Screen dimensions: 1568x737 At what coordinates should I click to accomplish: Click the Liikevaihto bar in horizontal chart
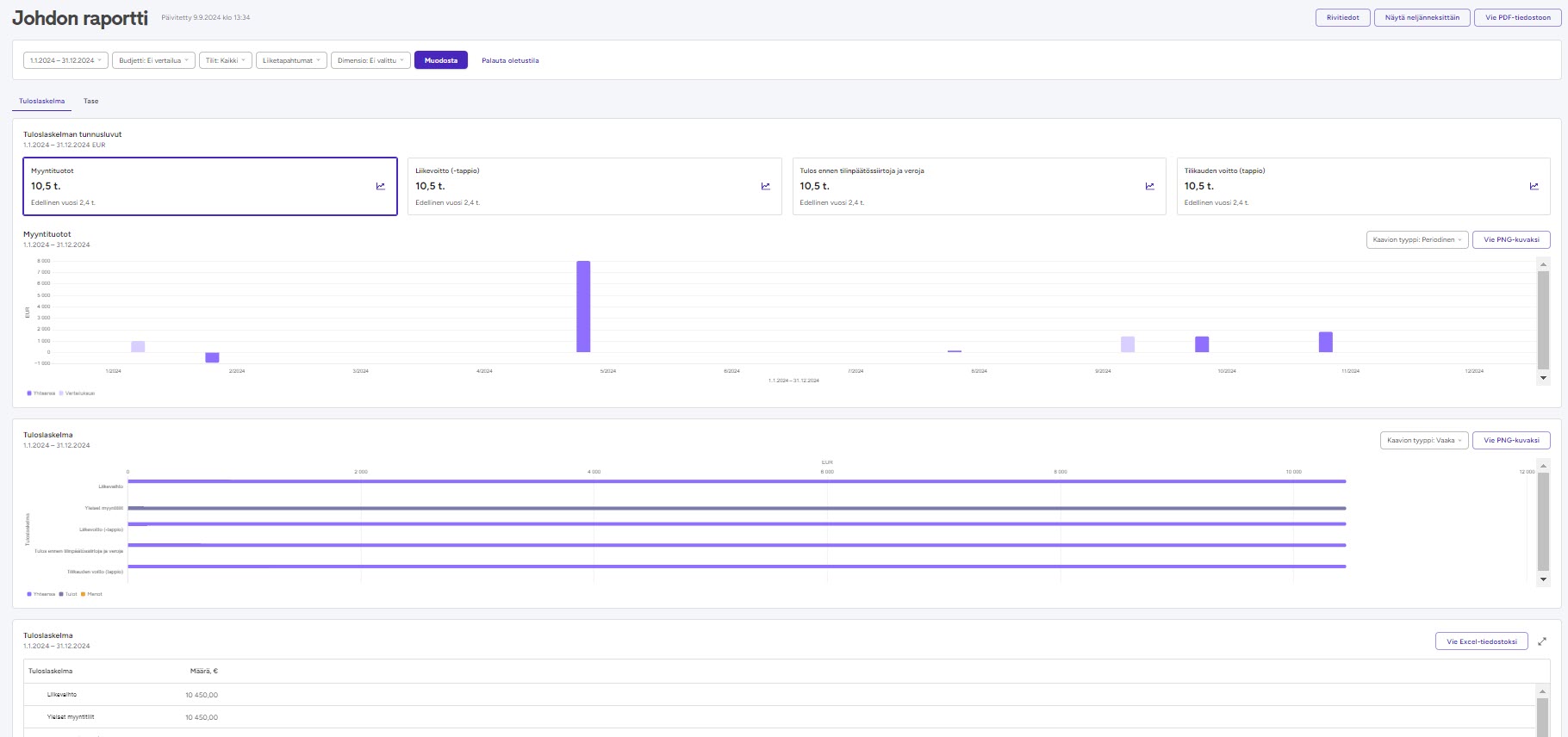click(x=737, y=481)
